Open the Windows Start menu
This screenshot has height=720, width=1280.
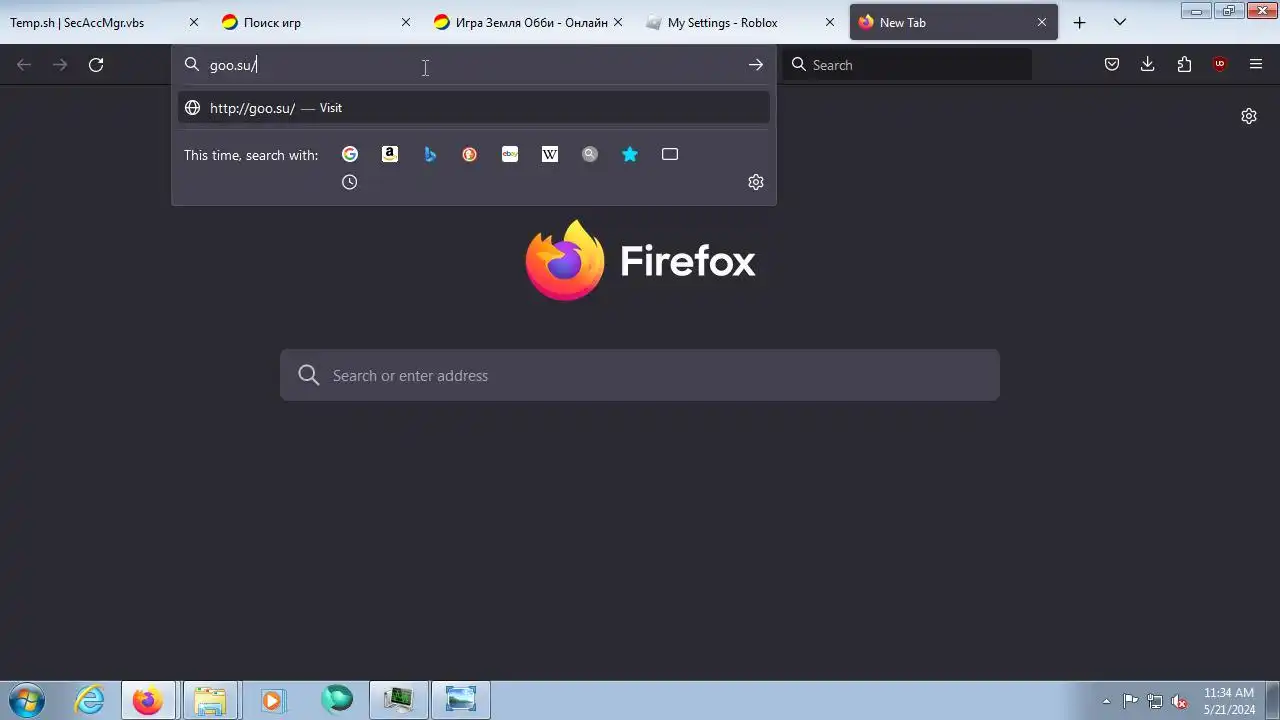pyautogui.click(x=27, y=700)
